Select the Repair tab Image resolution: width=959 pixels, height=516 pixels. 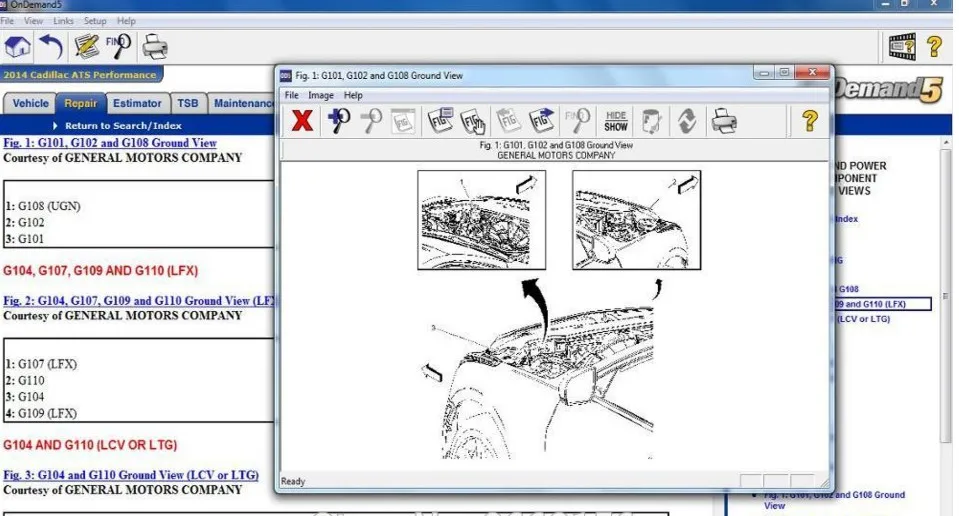(81, 103)
